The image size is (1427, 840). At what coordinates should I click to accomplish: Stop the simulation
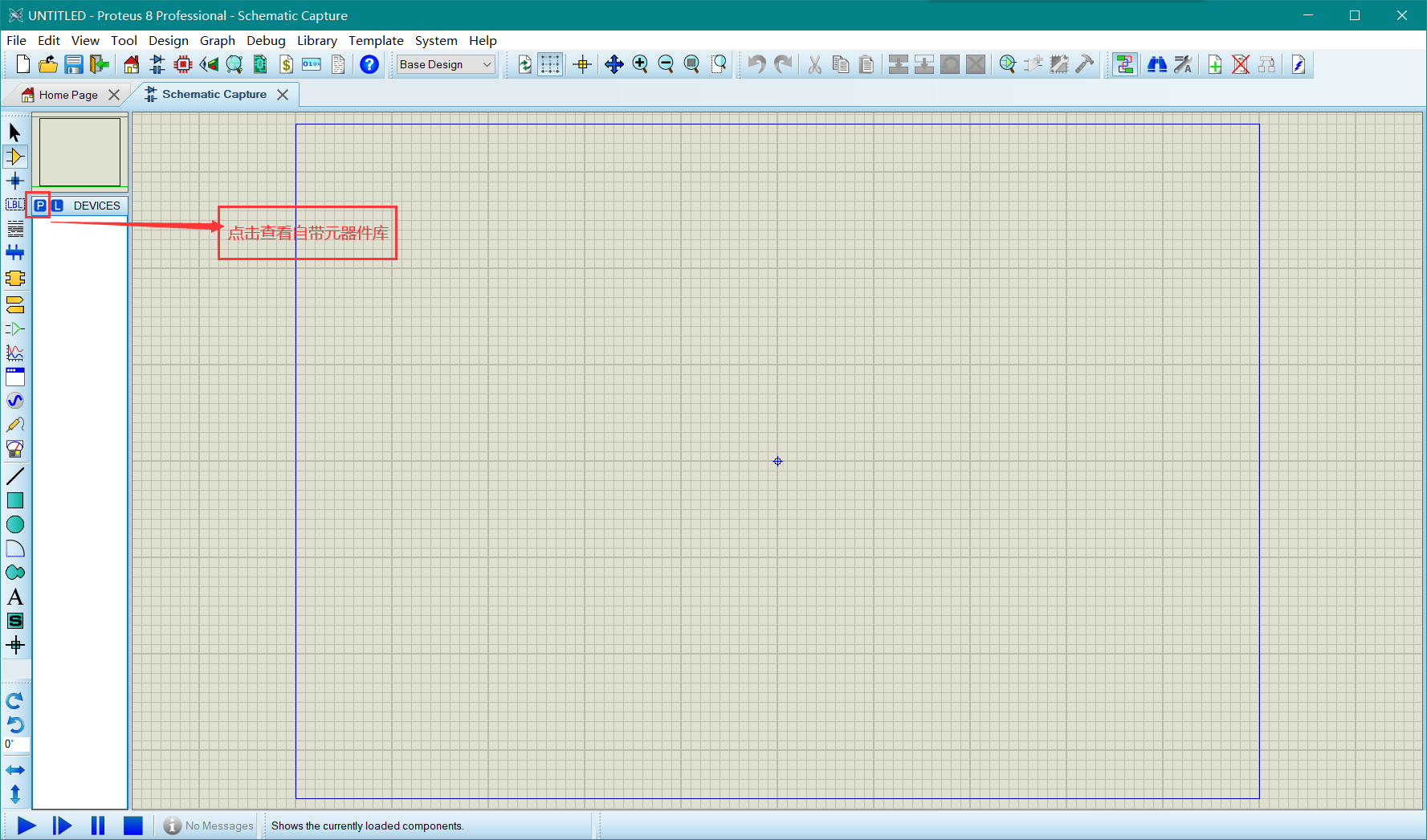pos(133,826)
